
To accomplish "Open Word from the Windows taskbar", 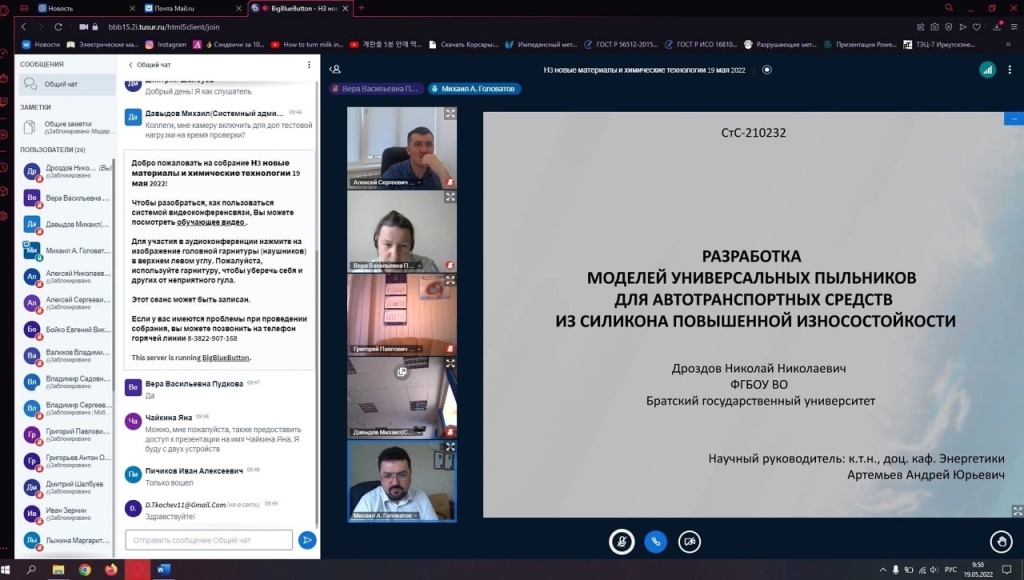I will tap(163, 570).
